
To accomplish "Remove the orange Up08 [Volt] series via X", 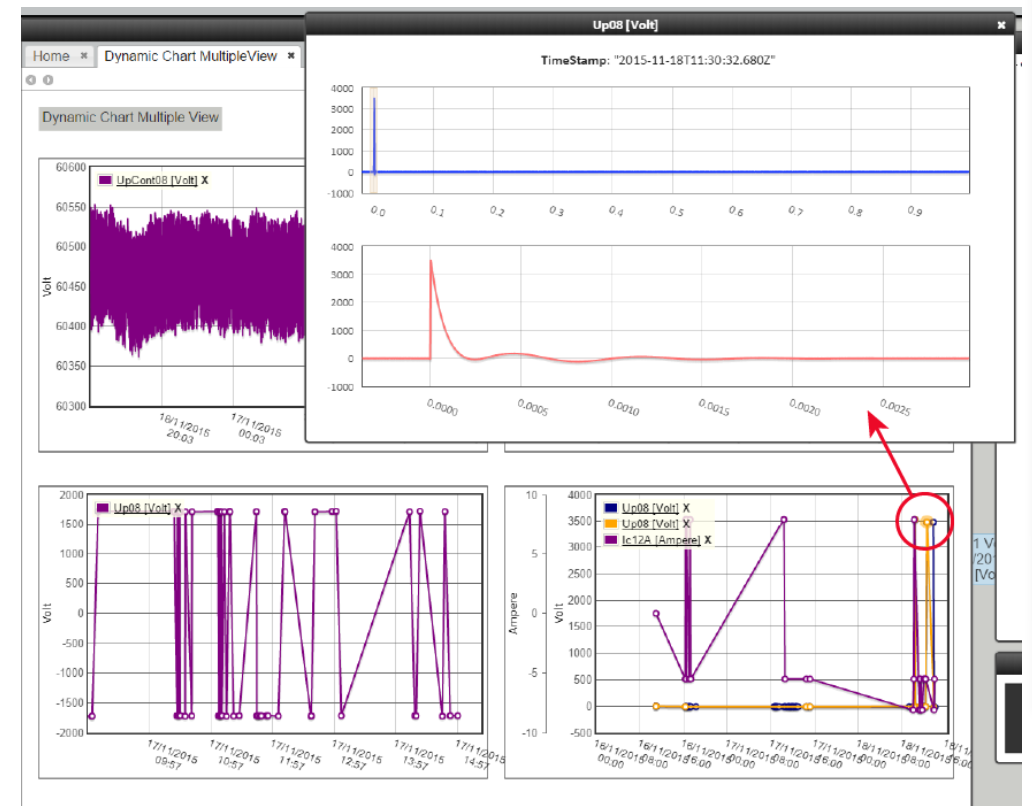I will pyautogui.click(x=686, y=524).
